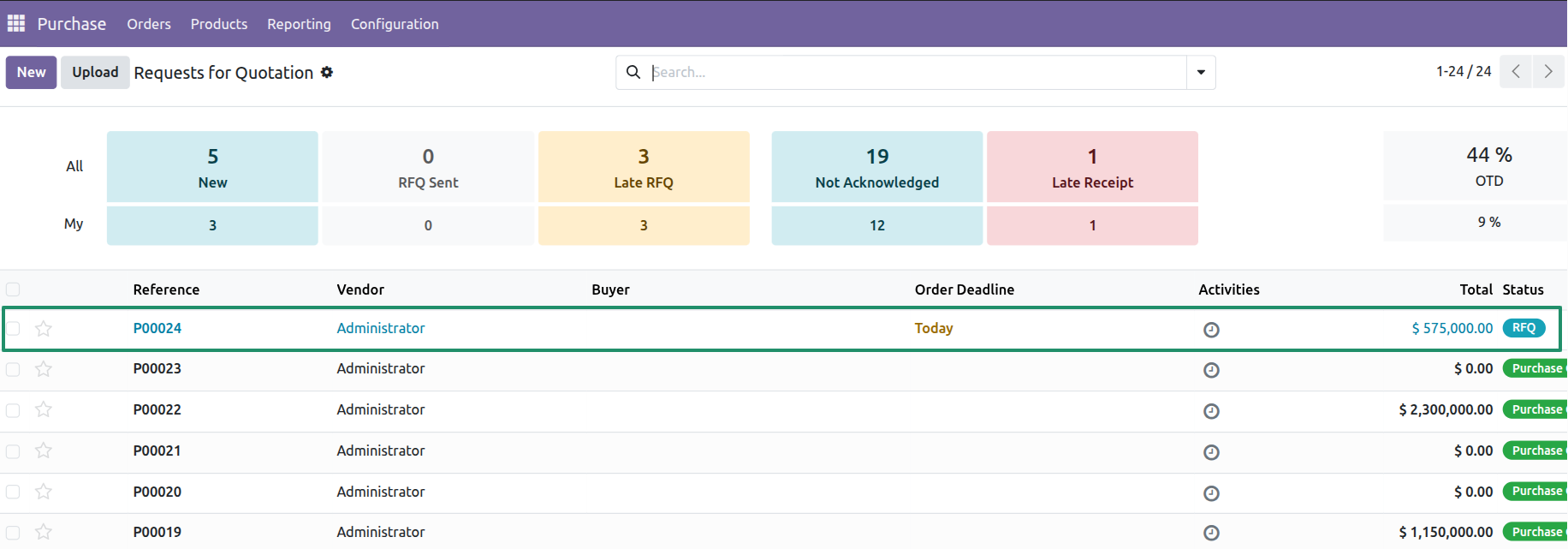Open order reference P00022
This screenshot has height=549, width=1568.
(157, 409)
